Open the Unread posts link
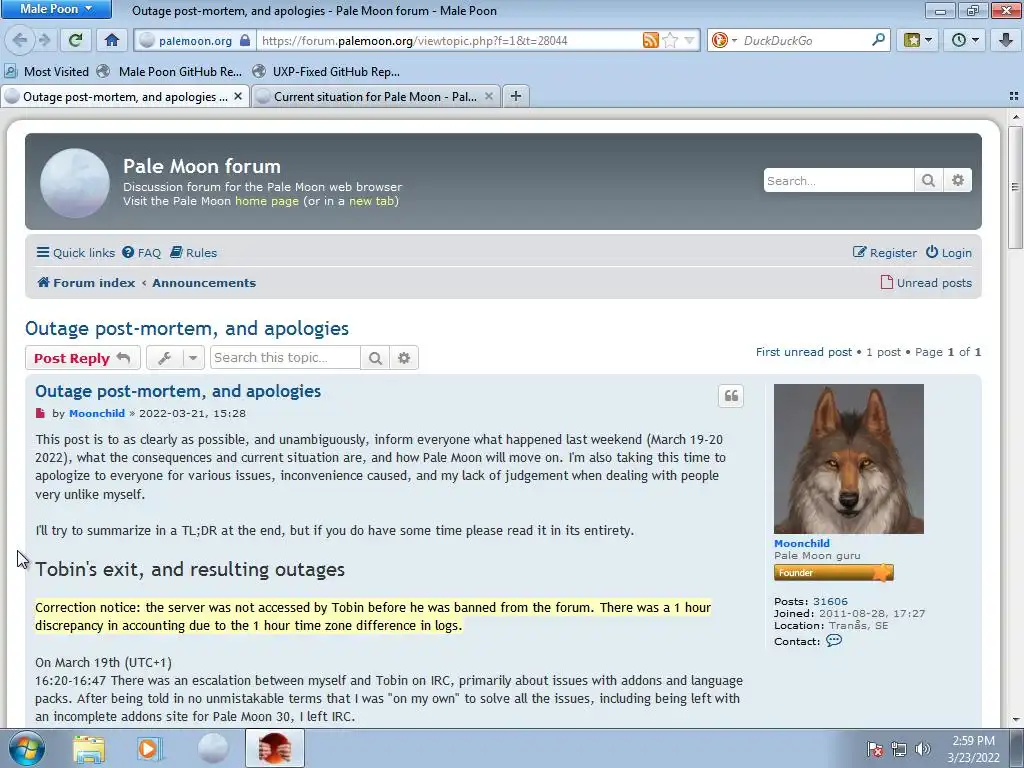The width and height of the screenshot is (1024, 768). pyautogui.click(x=926, y=283)
